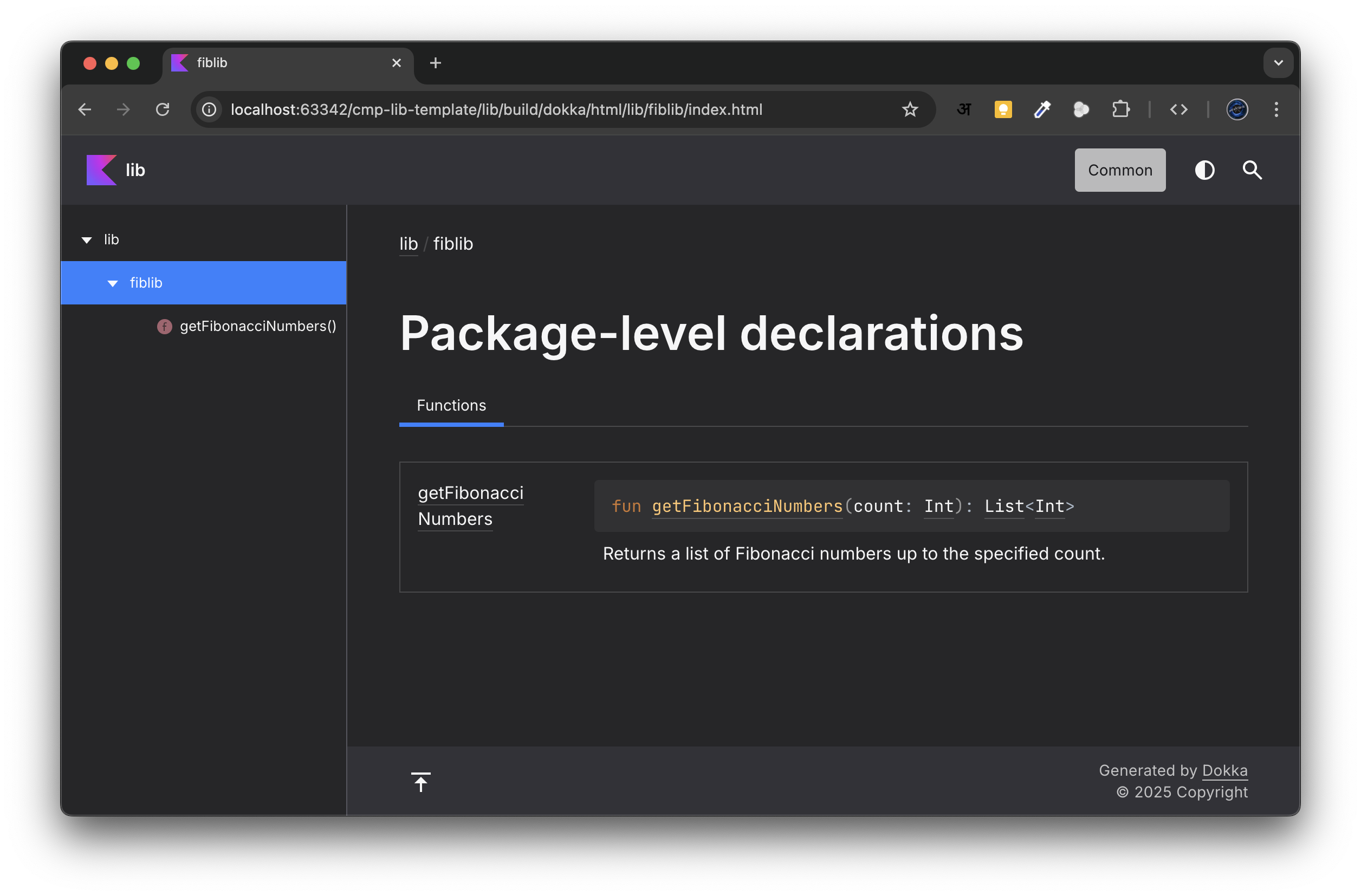
Task: Open a new browser tab
Action: [435, 63]
